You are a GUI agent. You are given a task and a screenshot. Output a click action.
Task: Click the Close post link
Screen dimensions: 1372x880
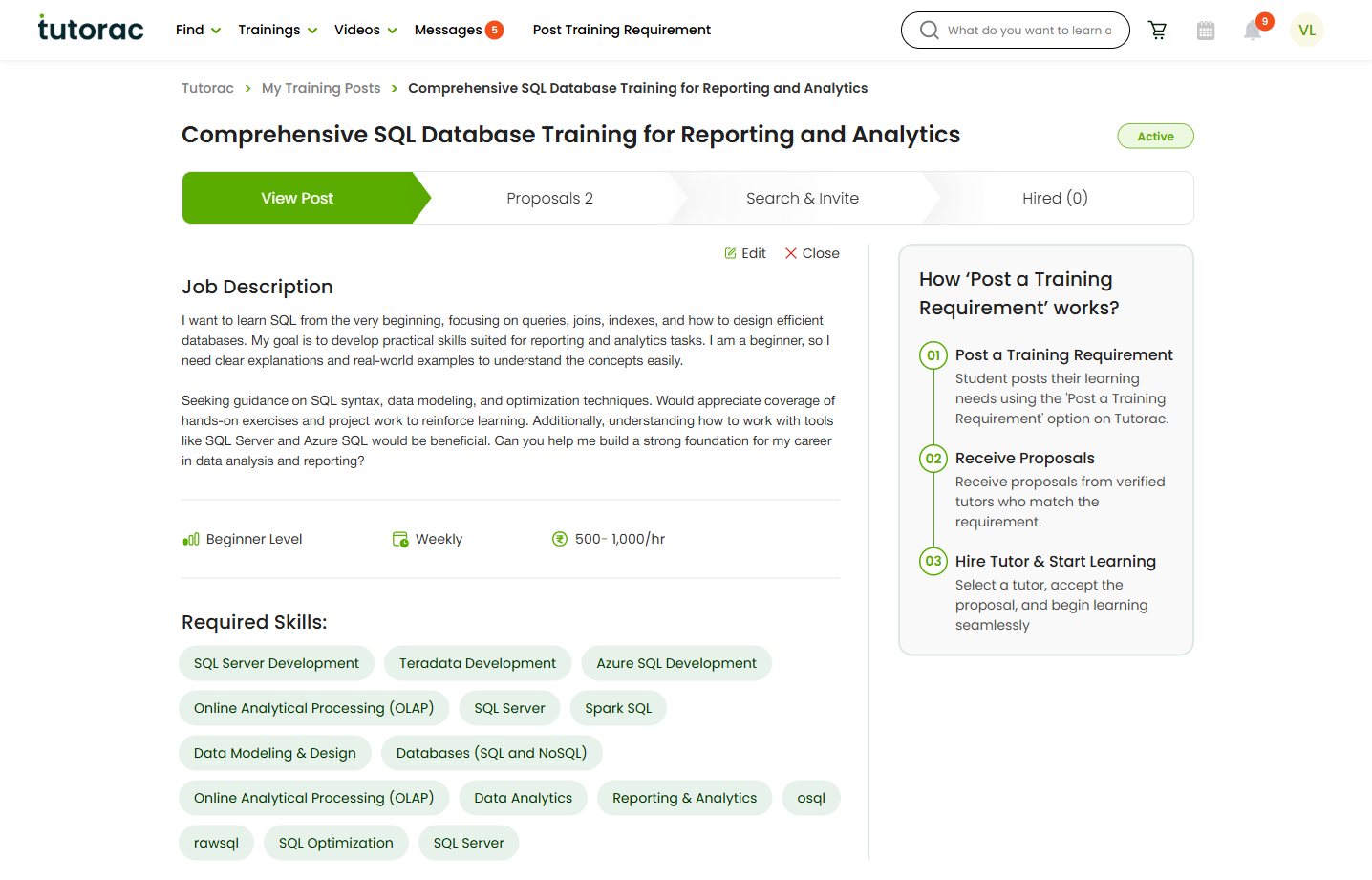pyautogui.click(x=812, y=253)
